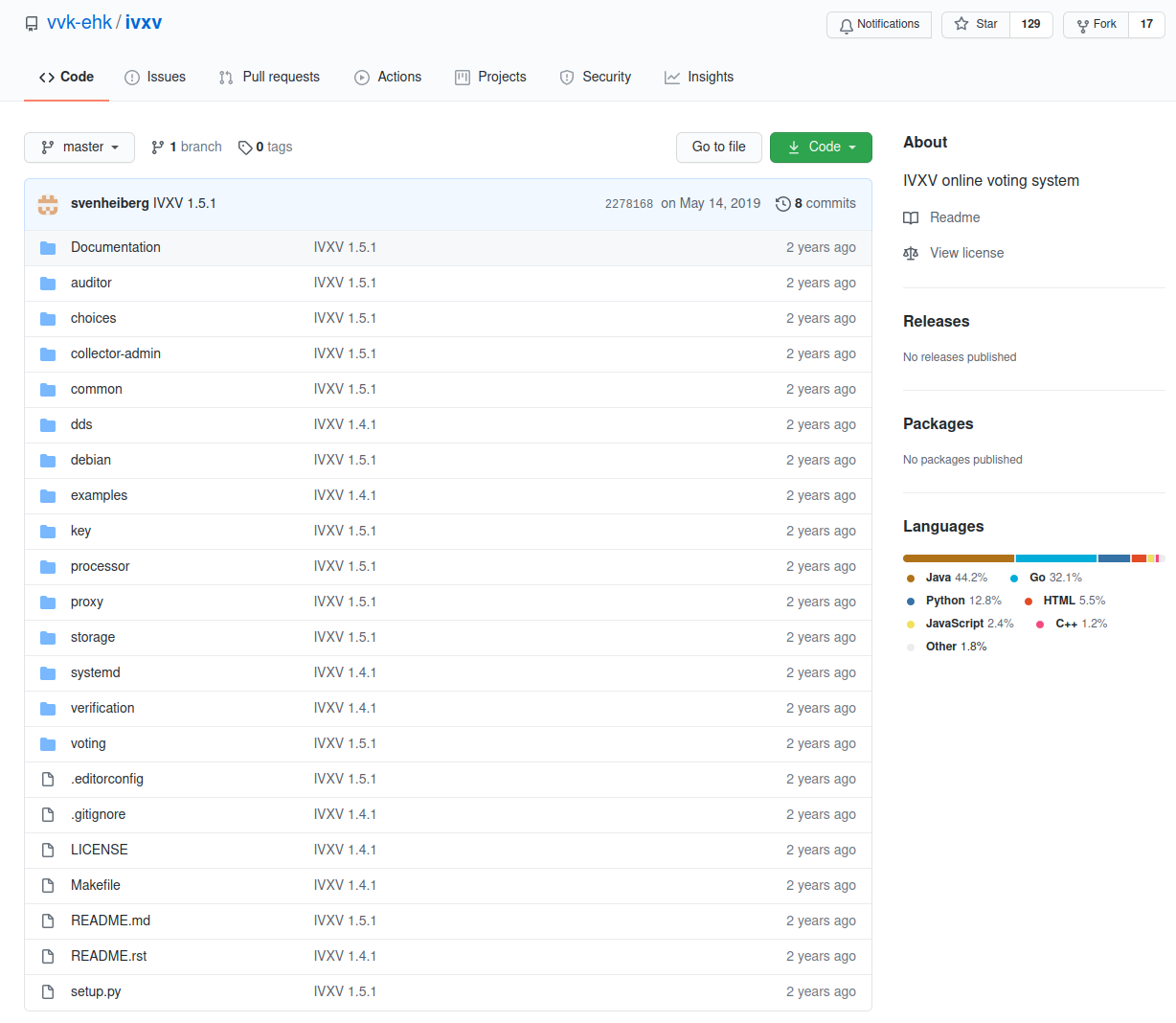The image size is (1176, 1023).
Task: Click the commit history clock icon
Action: click(x=783, y=204)
